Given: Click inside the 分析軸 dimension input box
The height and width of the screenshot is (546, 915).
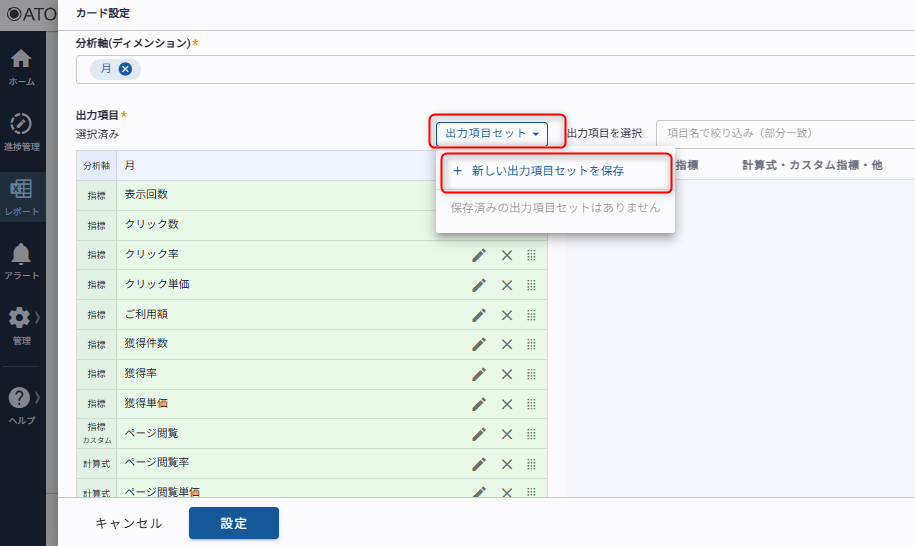Looking at the screenshot, I should click(495, 69).
